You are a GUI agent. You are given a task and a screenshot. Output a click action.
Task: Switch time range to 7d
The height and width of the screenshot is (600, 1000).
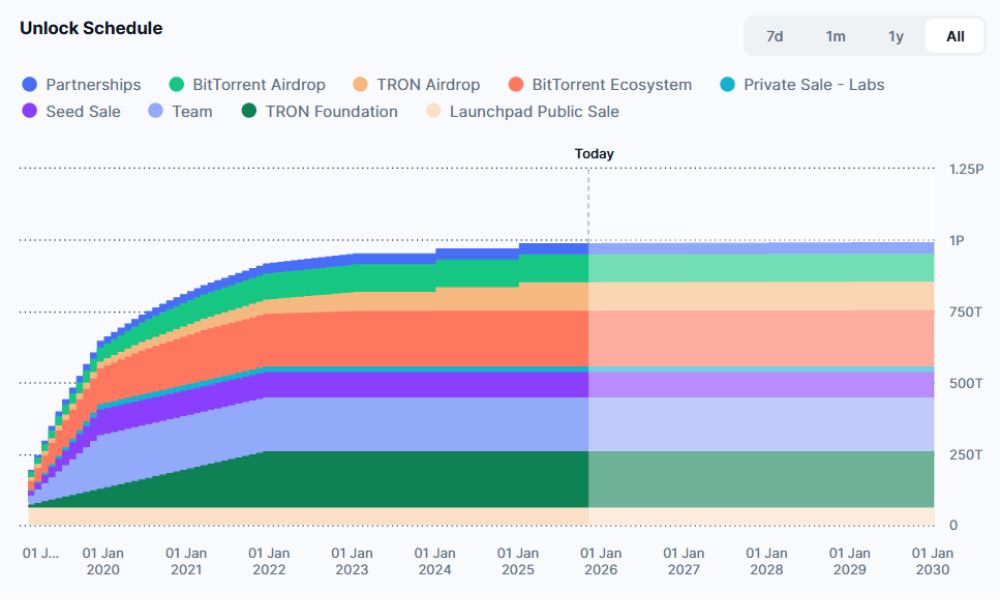[x=774, y=36]
